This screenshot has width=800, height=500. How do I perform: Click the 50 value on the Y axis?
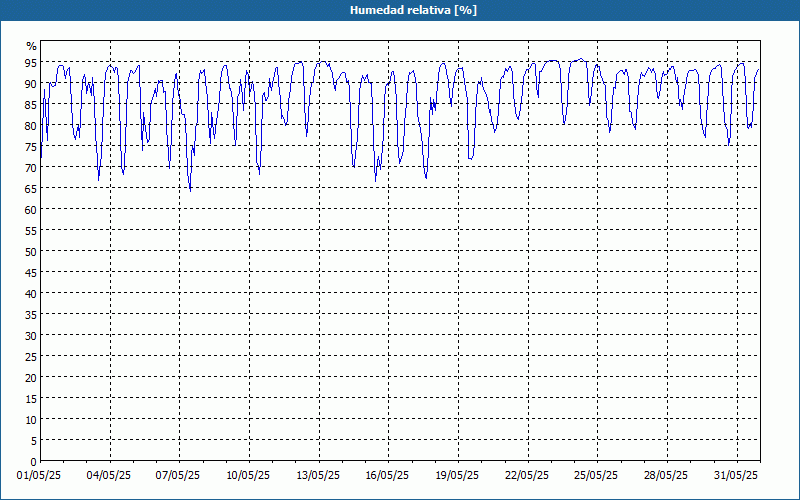pos(31,252)
